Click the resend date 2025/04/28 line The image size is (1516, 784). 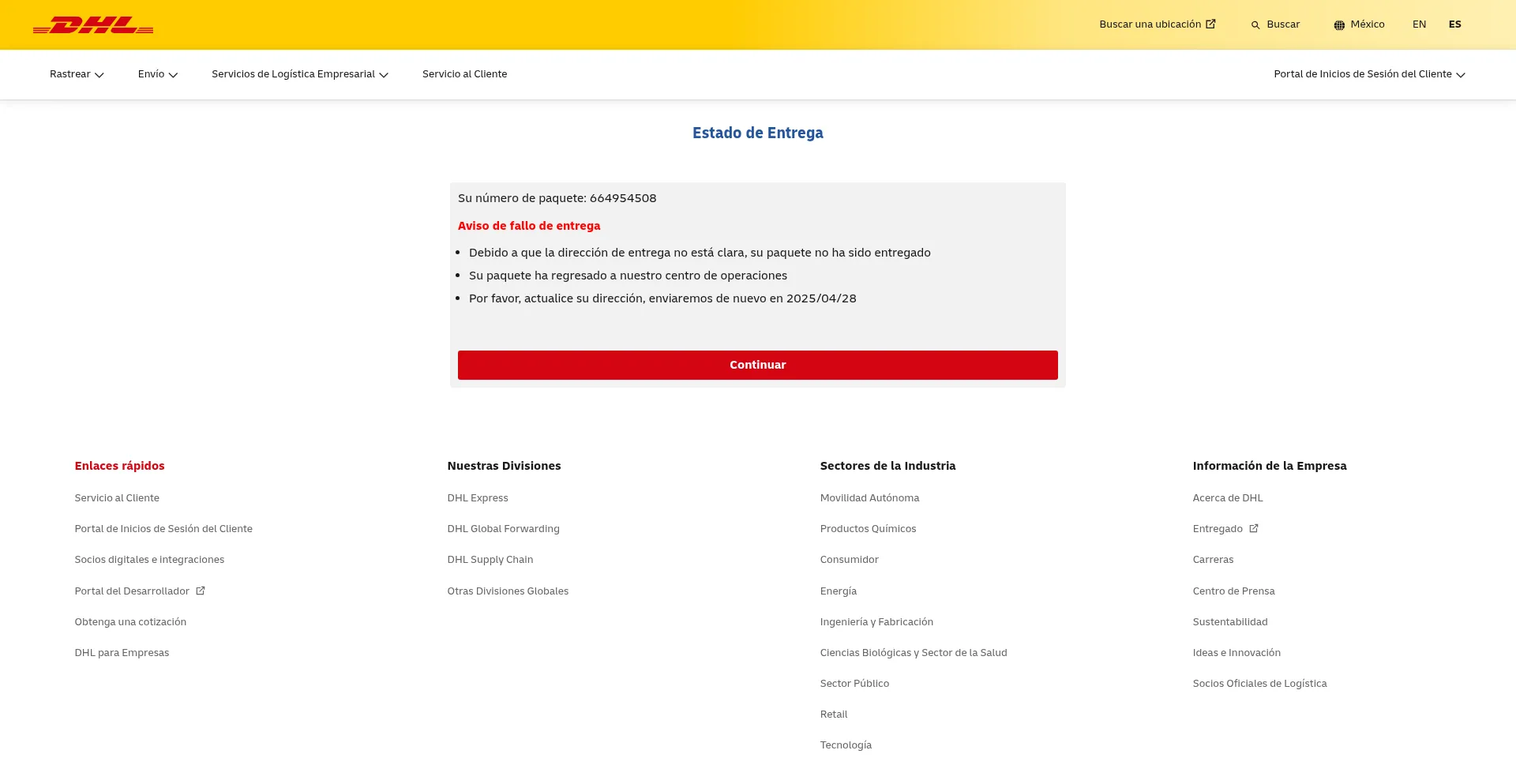[662, 298]
